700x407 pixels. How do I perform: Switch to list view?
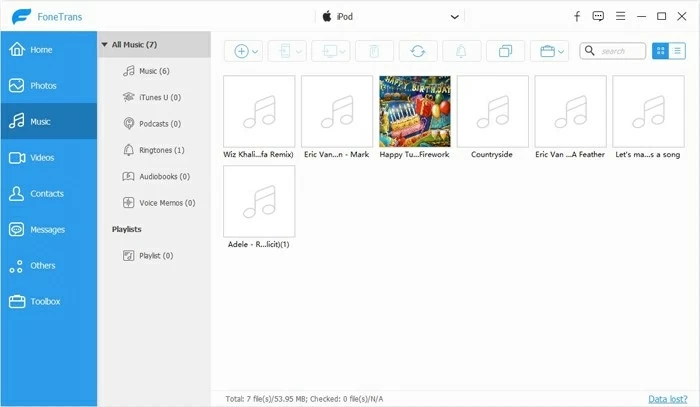click(677, 51)
